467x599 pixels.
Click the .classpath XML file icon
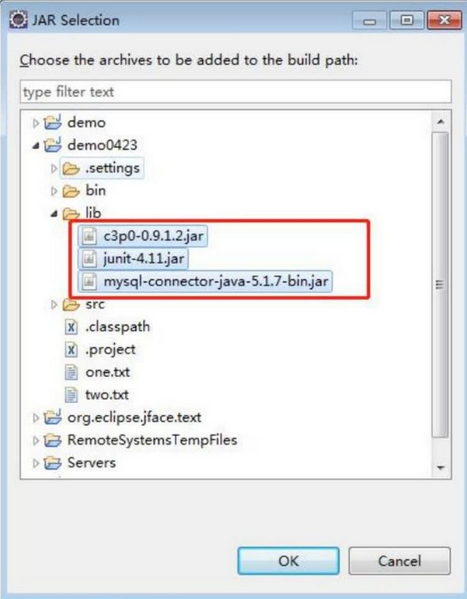pyautogui.click(x=71, y=327)
